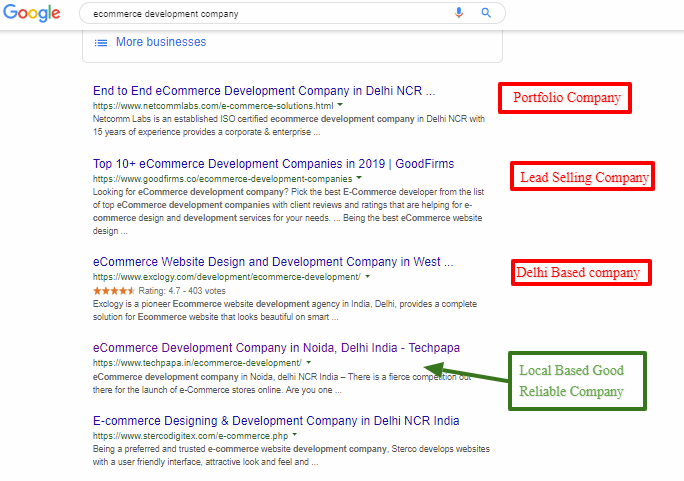Open the Techpapa Noida result title
Viewport: 684px width, 481px height.
pyautogui.click(x=276, y=348)
